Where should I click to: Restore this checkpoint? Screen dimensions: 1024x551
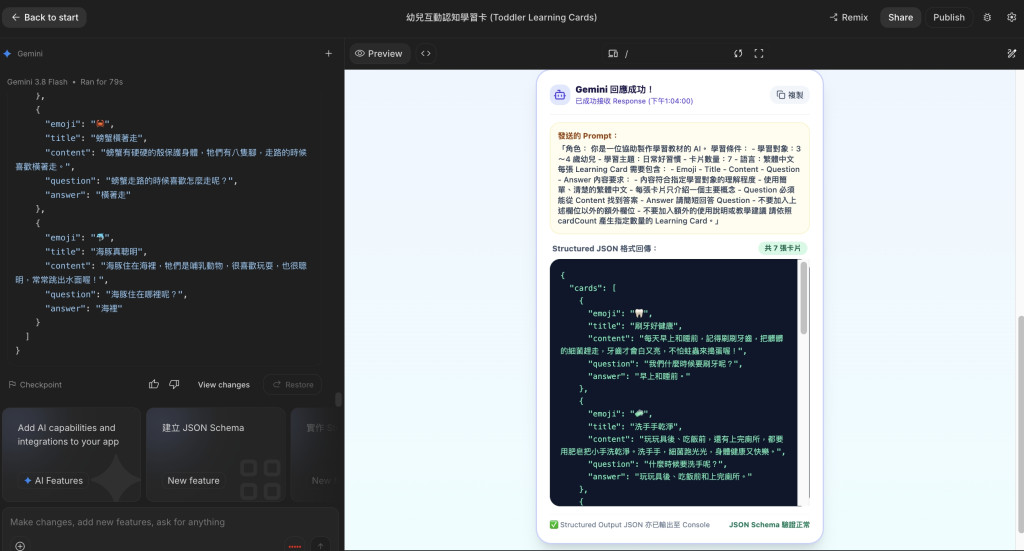293,385
